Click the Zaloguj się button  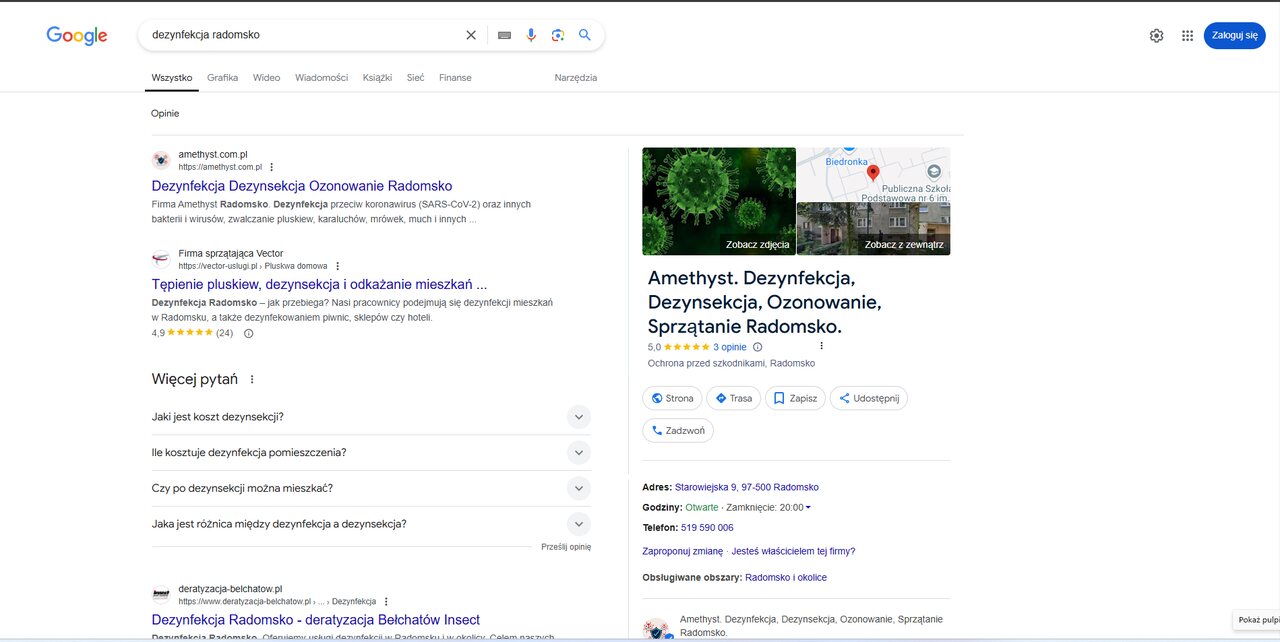pyautogui.click(x=1234, y=36)
